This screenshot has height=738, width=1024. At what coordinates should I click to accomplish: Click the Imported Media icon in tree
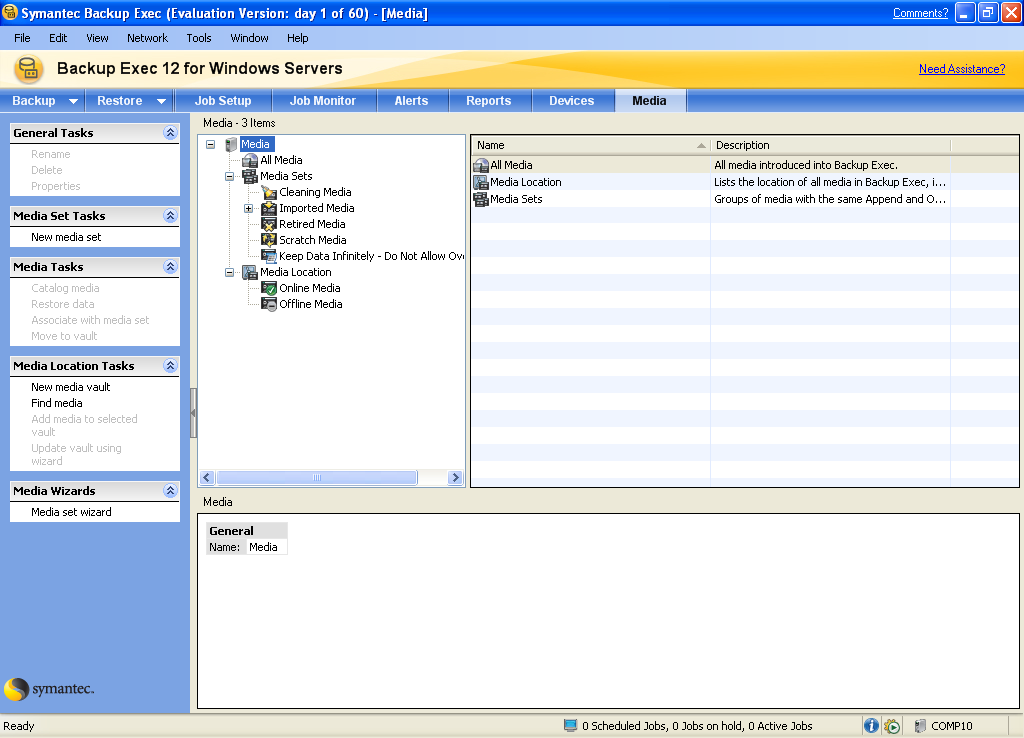coord(269,208)
